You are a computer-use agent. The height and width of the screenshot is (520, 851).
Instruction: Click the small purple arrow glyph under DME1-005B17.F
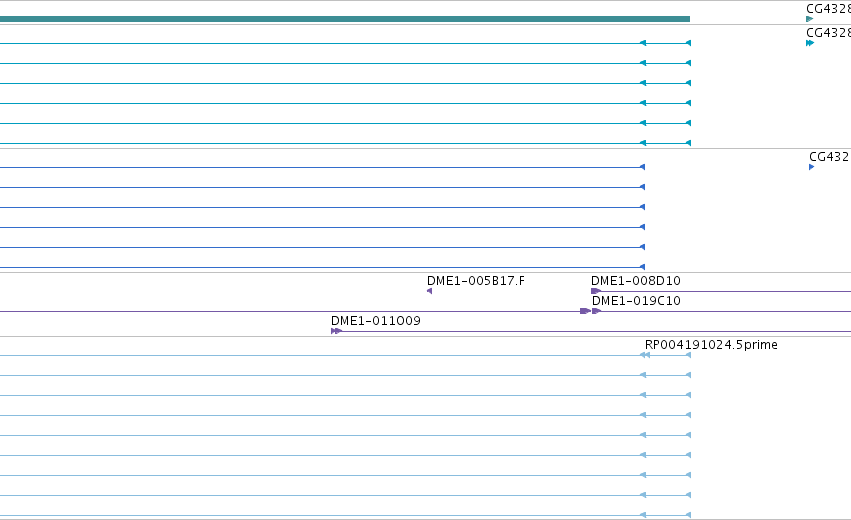(429, 291)
